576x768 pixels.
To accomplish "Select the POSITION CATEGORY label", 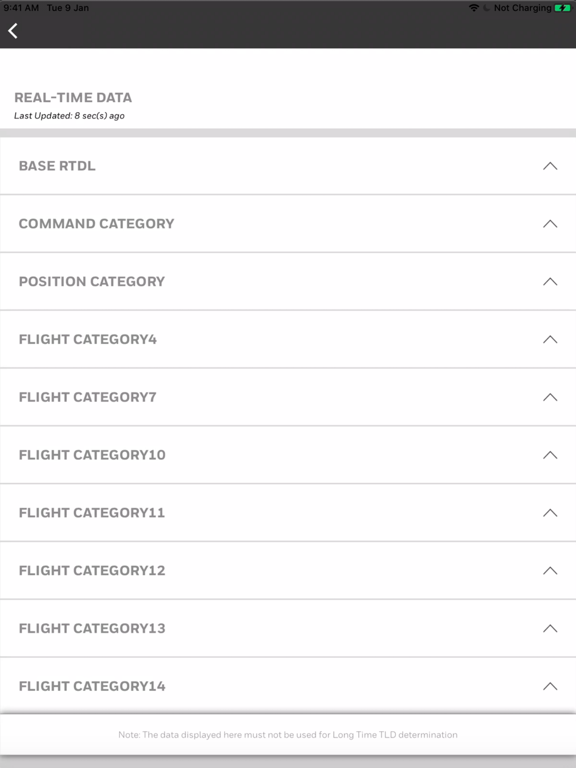I will [92, 282].
